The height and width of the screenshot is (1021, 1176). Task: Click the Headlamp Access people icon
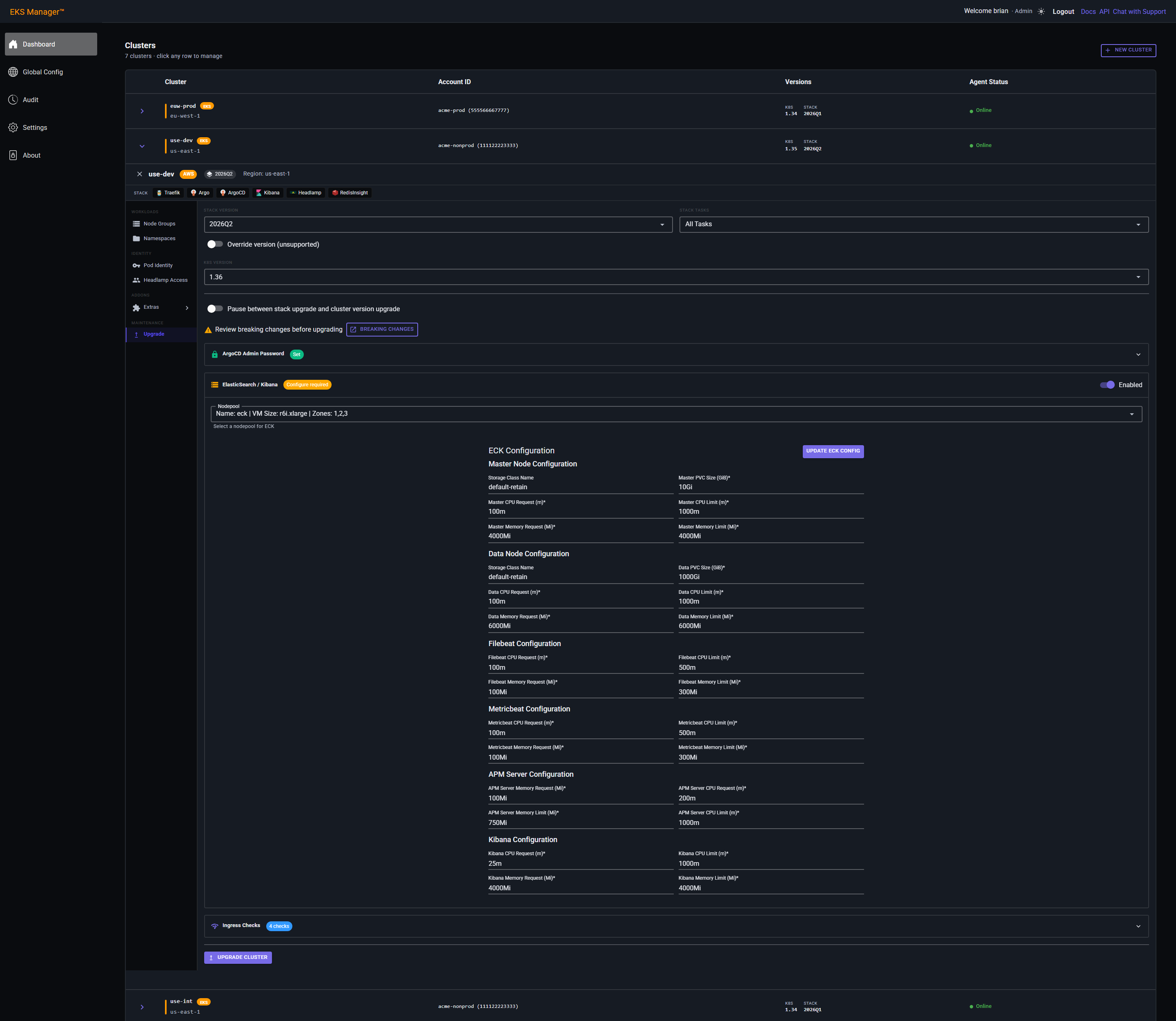coord(136,280)
